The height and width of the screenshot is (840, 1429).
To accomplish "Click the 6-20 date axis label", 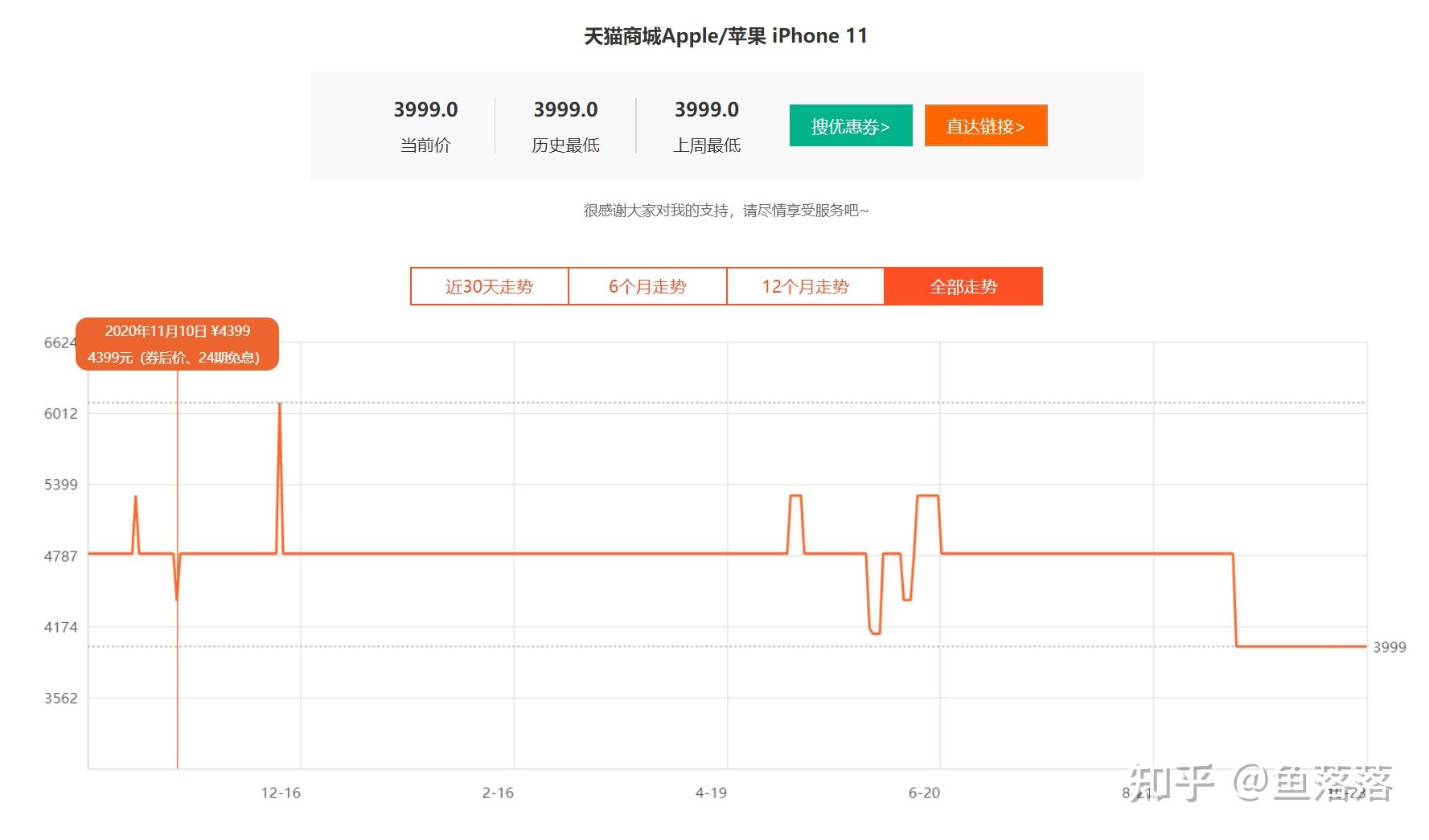I will pos(924,793).
